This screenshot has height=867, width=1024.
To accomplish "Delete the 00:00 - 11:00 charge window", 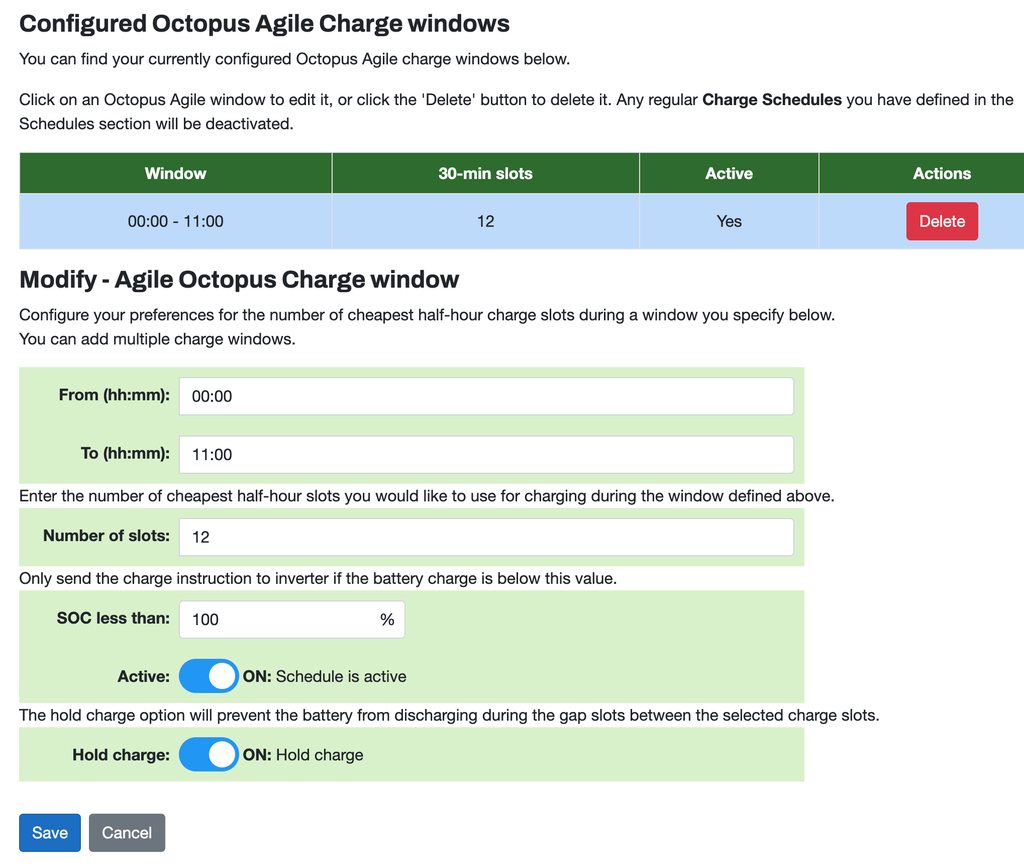I will (x=941, y=221).
